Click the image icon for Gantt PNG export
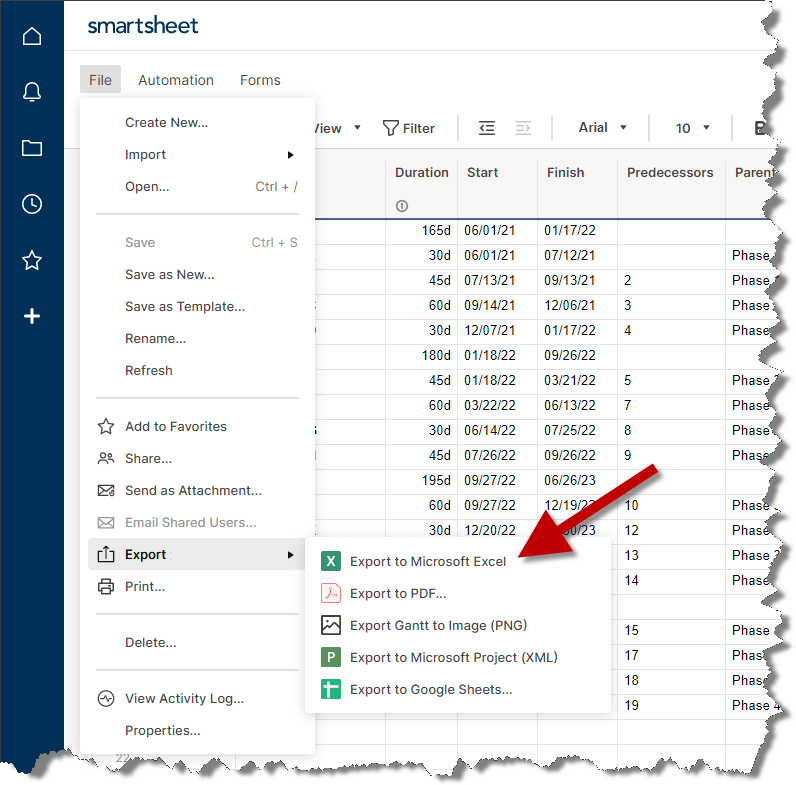Screen dimensions: 796x785 [x=331, y=625]
